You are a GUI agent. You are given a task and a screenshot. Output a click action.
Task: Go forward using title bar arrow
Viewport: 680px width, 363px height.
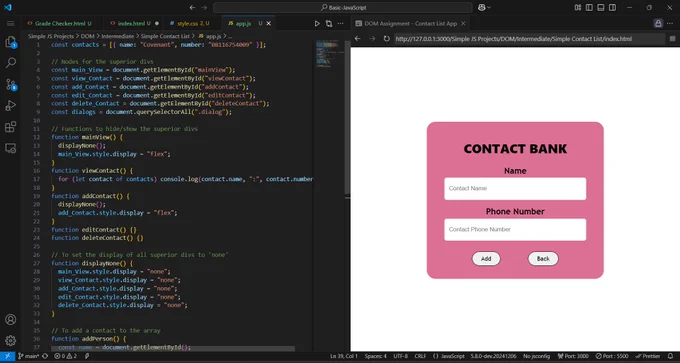click(204, 7)
